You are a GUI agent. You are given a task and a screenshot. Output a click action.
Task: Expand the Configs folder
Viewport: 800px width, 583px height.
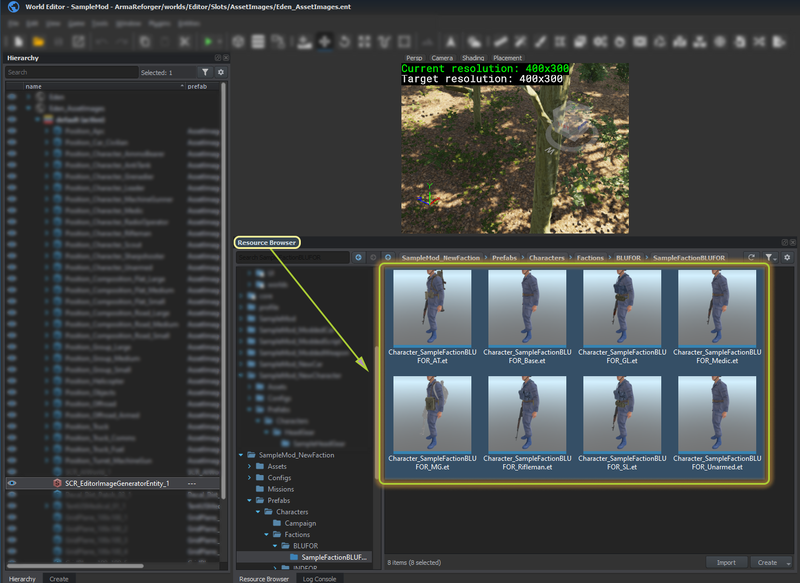click(249, 478)
